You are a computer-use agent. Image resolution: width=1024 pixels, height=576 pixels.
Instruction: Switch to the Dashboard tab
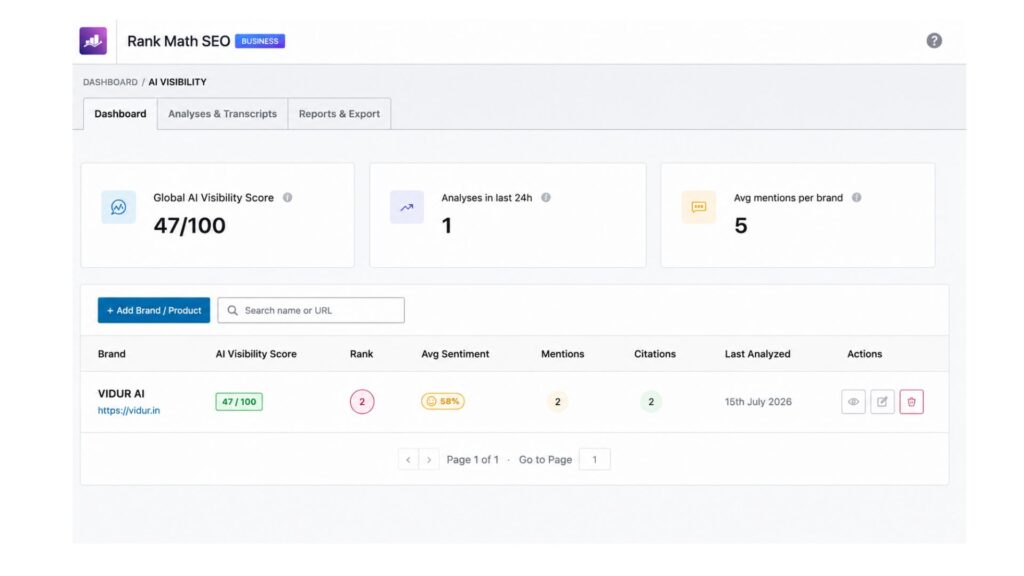coord(120,114)
